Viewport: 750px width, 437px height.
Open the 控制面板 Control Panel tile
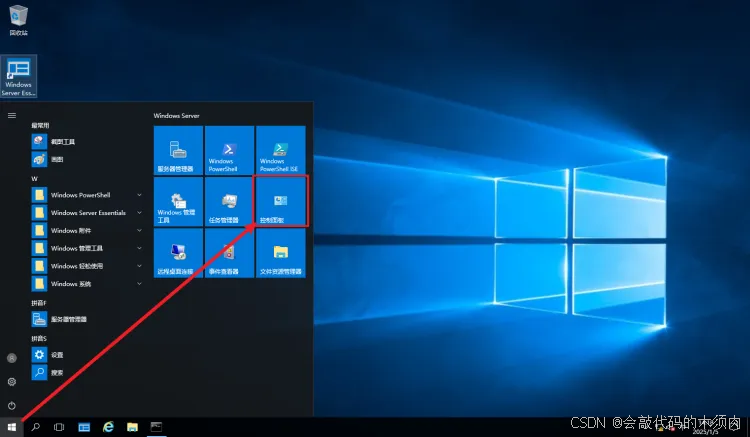pyautogui.click(x=281, y=201)
